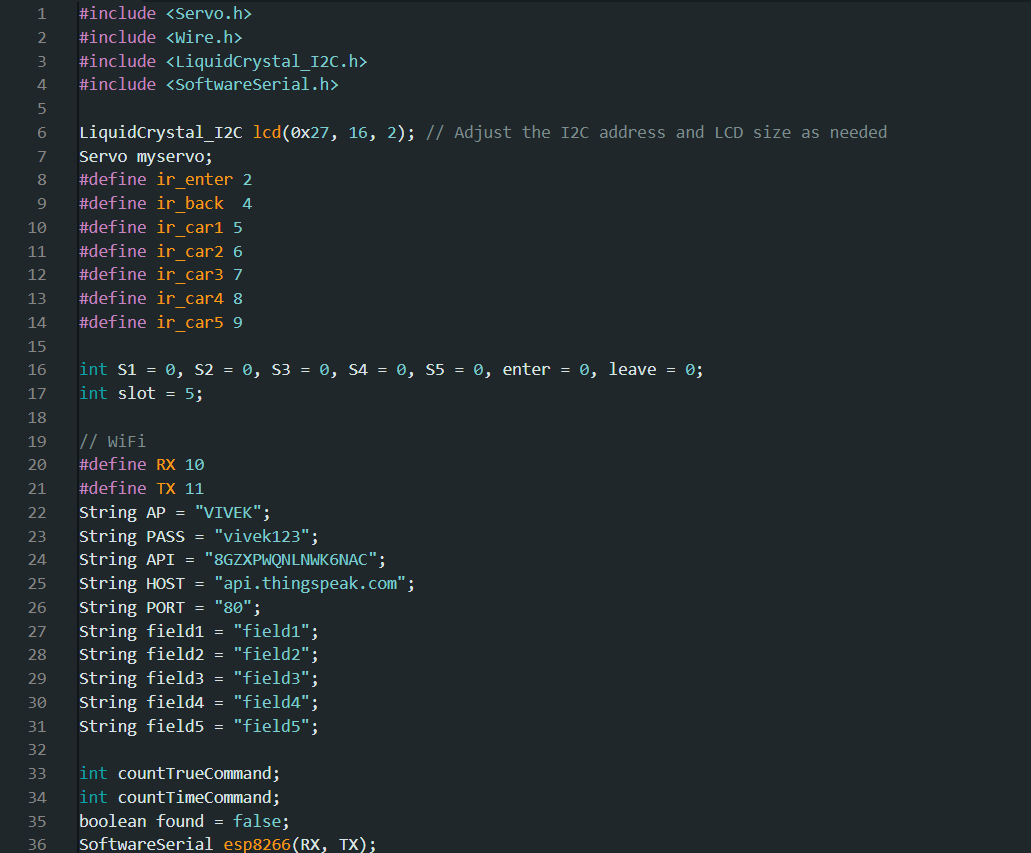Image resolution: width=1031 pixels, height=853 pixels.
Task: Click the ir_back macro name
Action: click(x=190, y=204)
